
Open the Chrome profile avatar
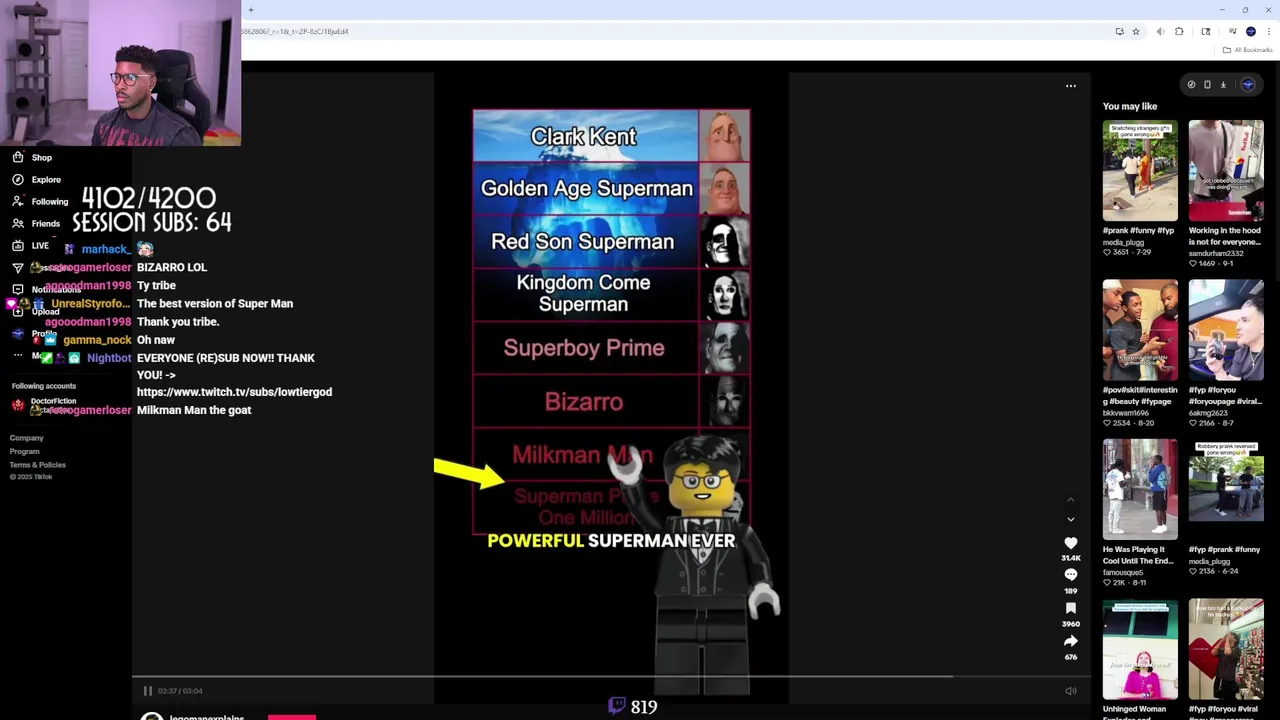coord(1251,32)
